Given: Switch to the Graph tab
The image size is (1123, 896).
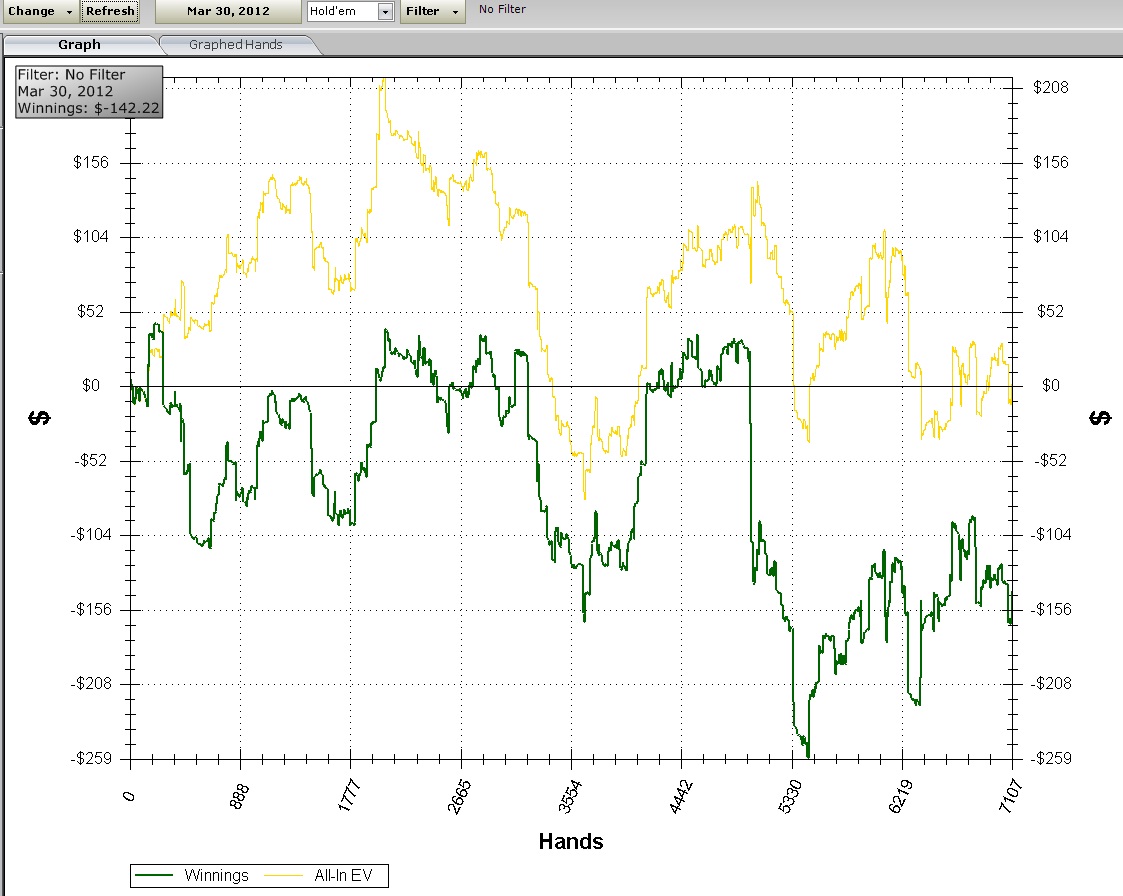Looking at the screenshot, I should tap(80, 44).
